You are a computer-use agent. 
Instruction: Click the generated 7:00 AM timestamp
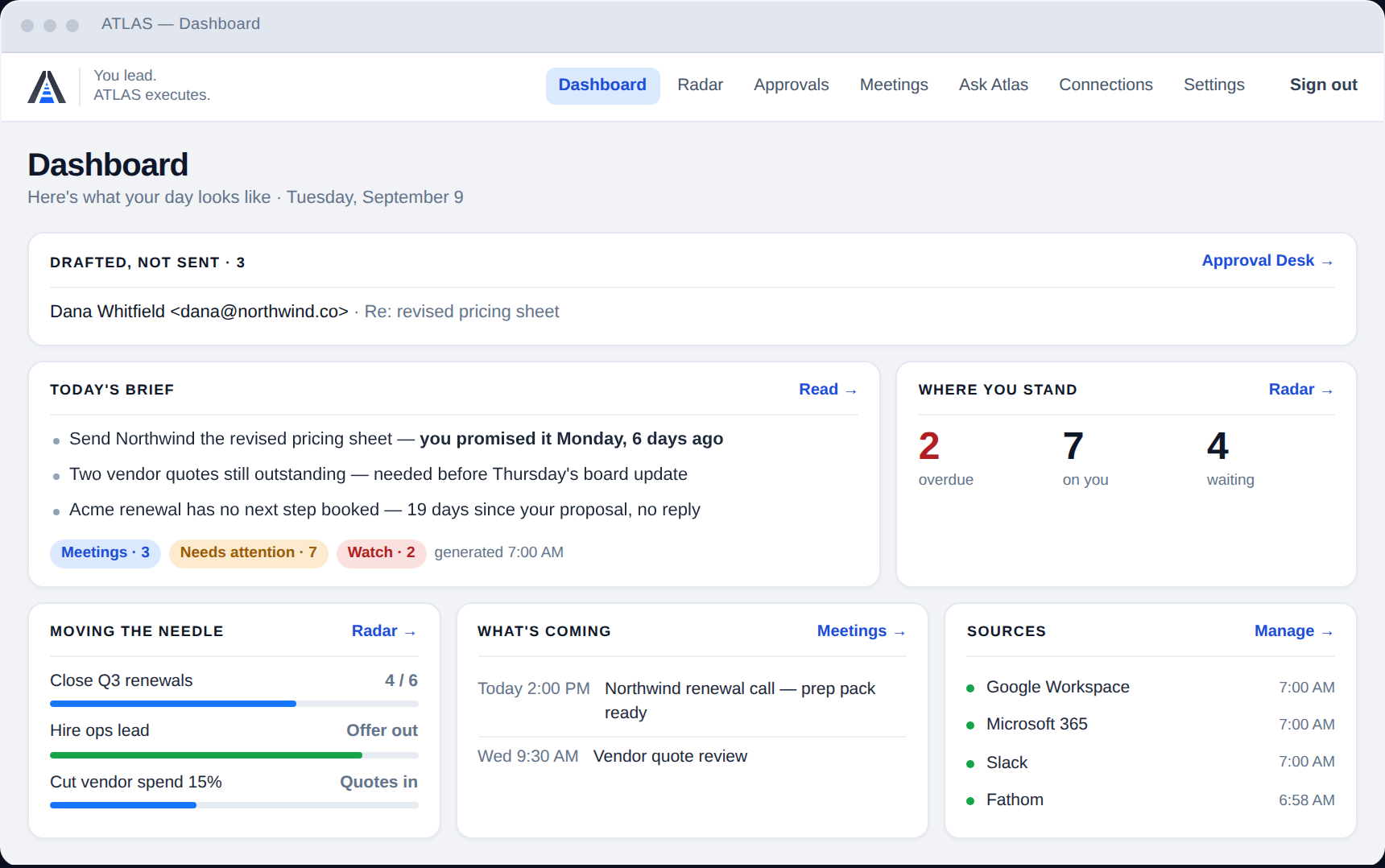[498, 553]
